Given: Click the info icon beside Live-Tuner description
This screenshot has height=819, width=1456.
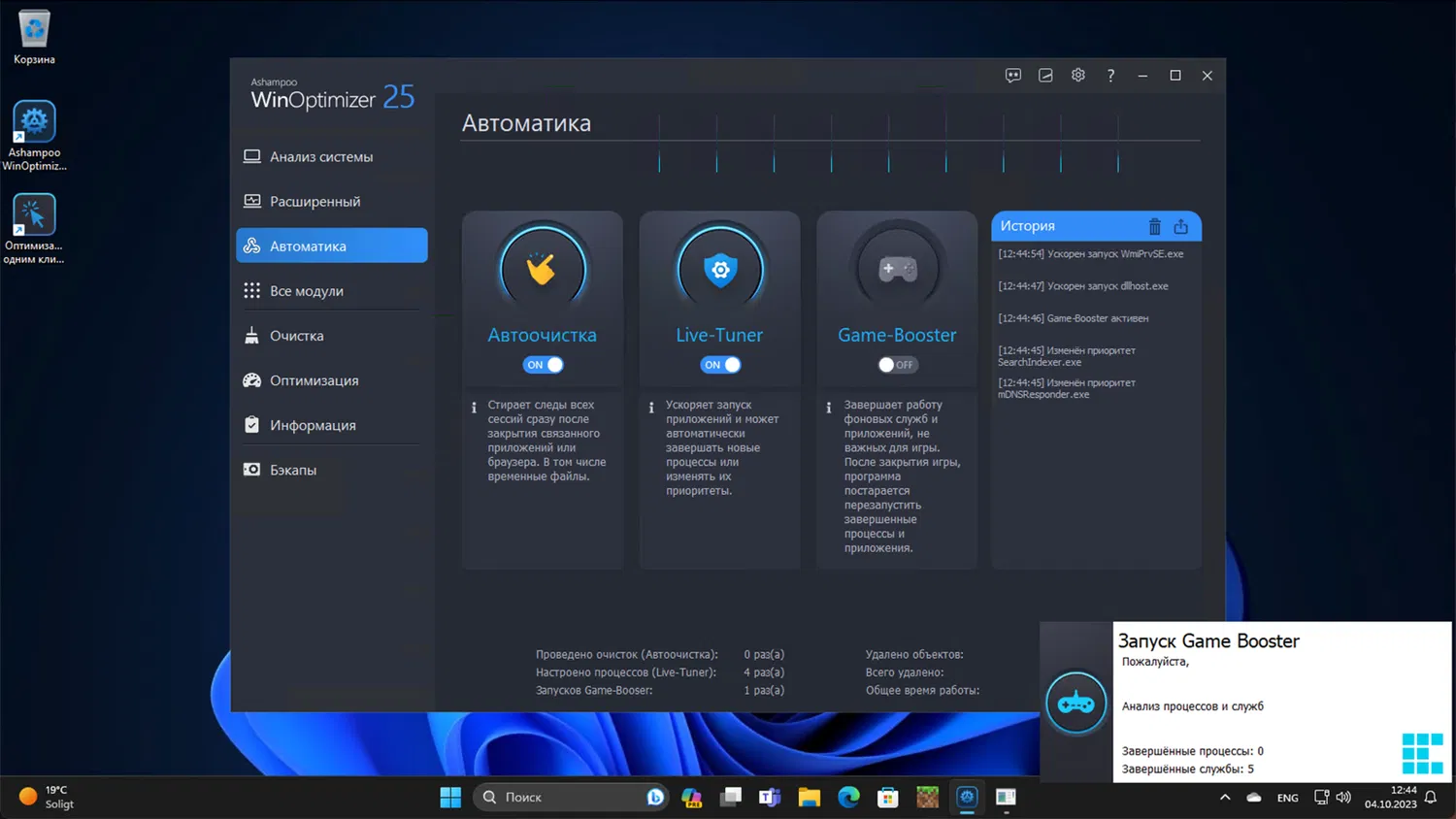Looking at the screenshot, I should (651, 408).
